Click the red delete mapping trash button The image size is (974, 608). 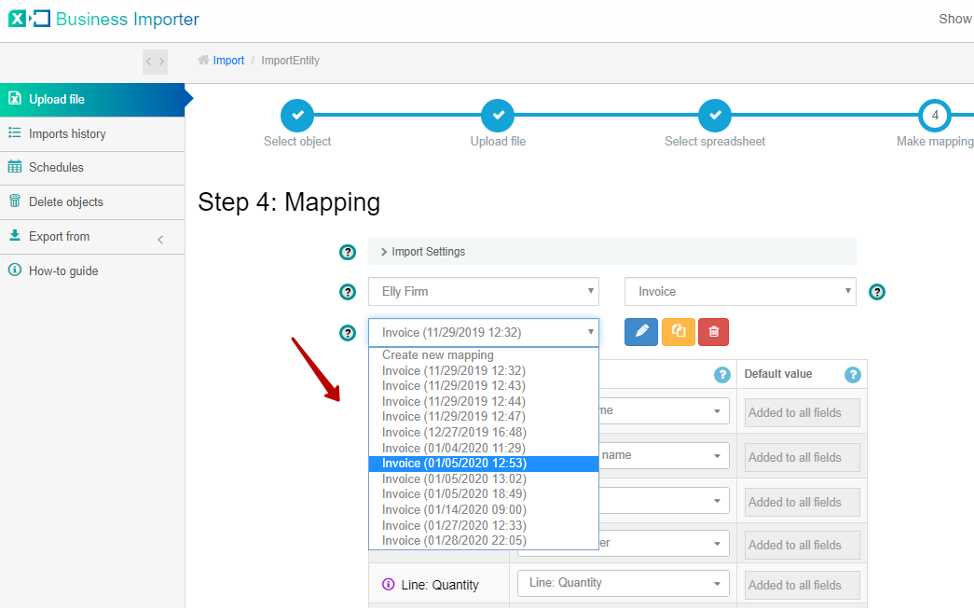[713, 332]
